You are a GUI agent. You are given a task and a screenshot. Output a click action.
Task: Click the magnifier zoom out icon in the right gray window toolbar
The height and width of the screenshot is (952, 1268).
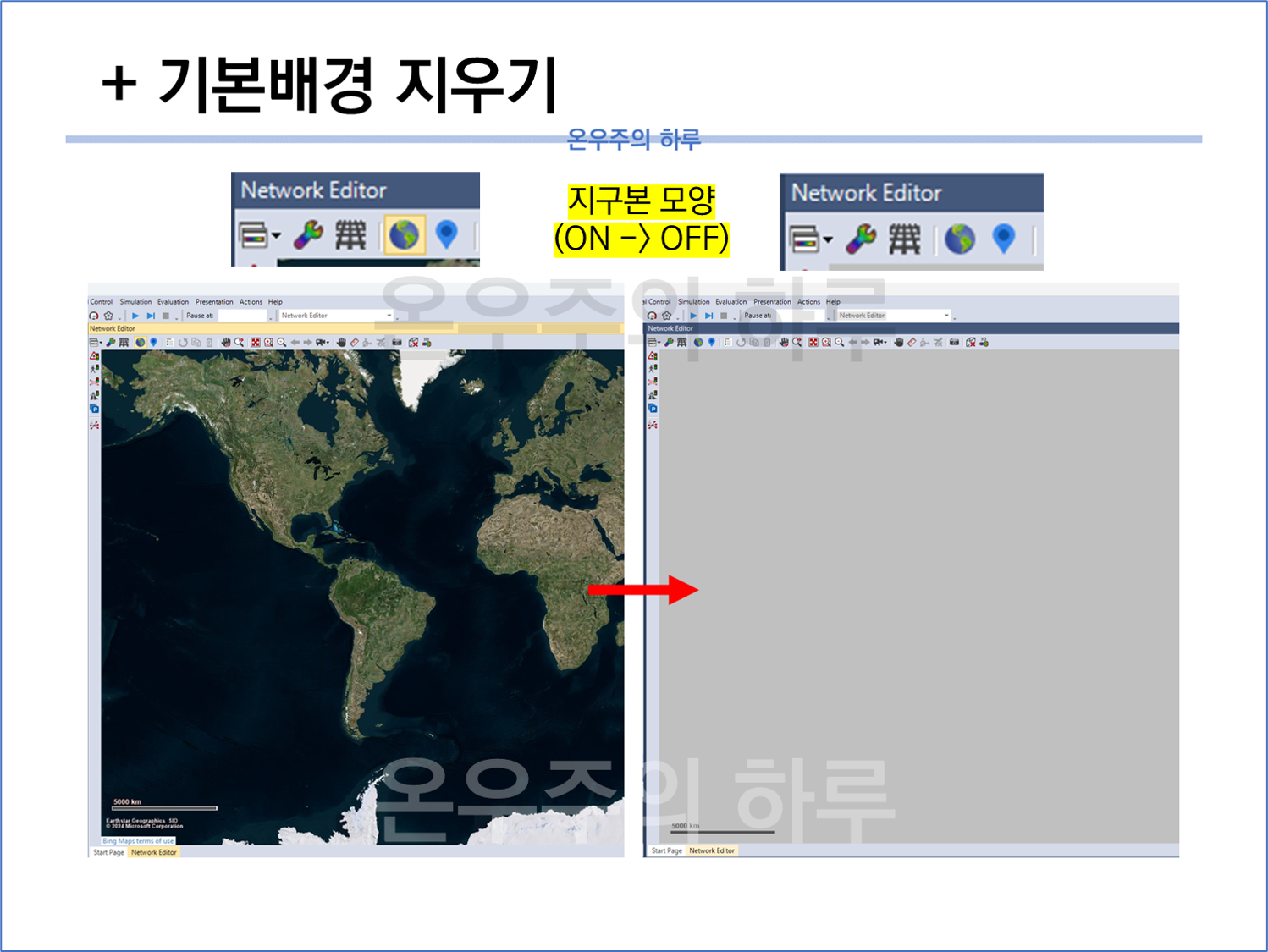(840, 343)
